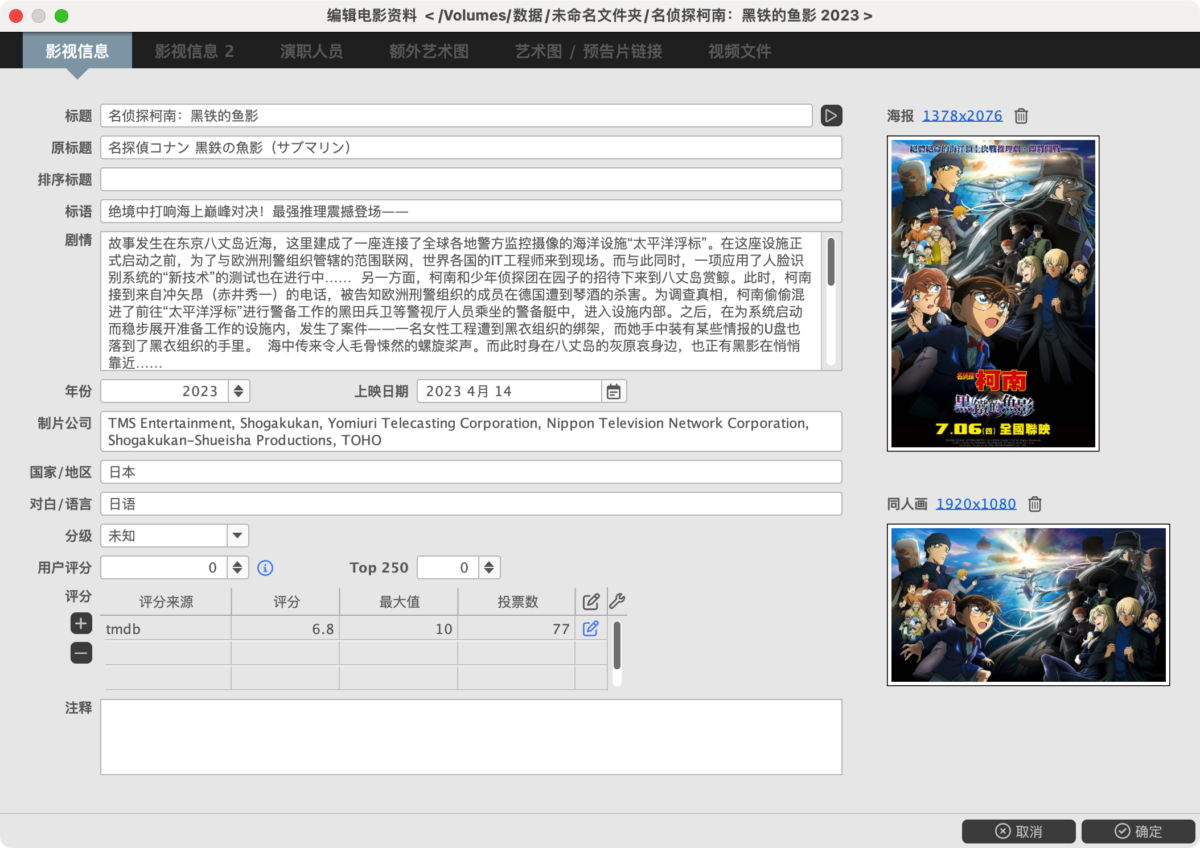
Task: Click the movie poster thumbnail
Action: tap(993, 293)
